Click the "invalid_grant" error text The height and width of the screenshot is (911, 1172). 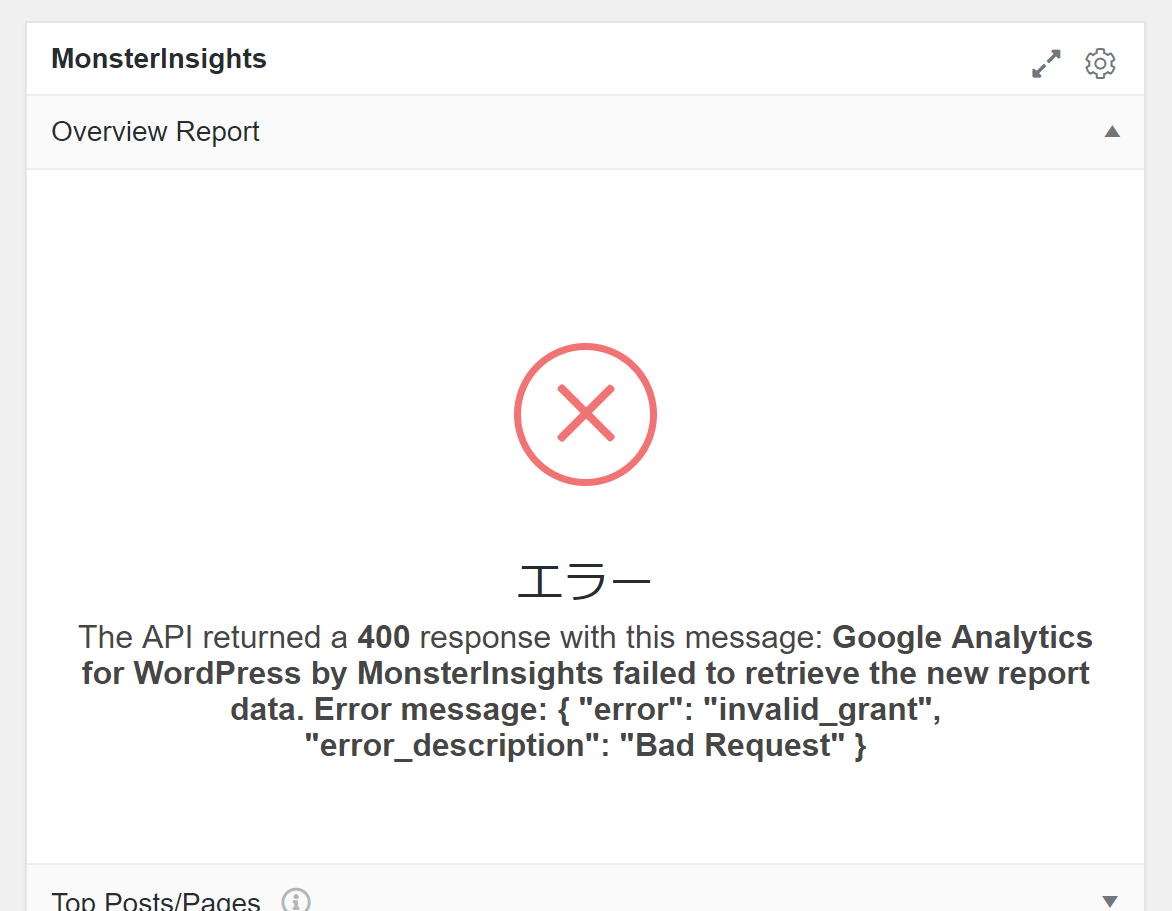818,710
